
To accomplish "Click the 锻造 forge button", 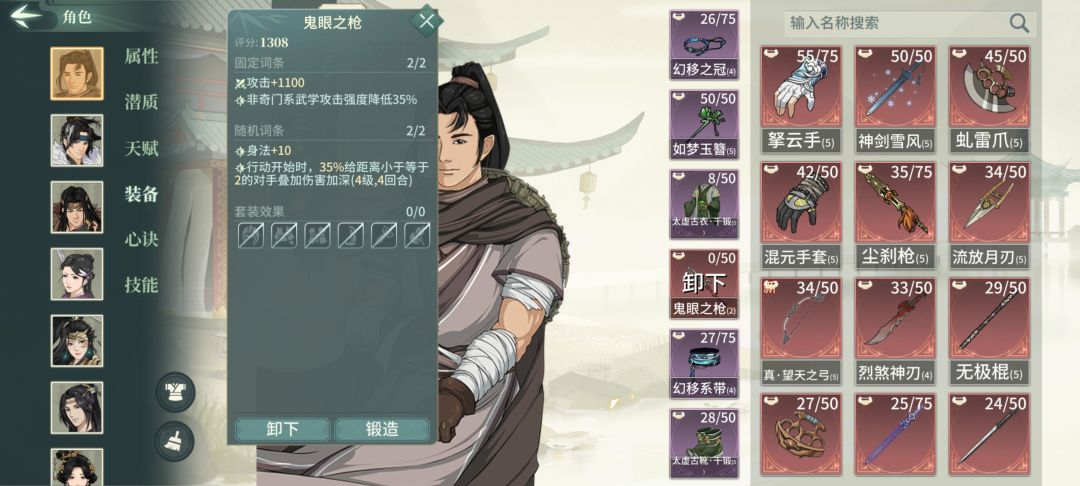I will point(382,429).
